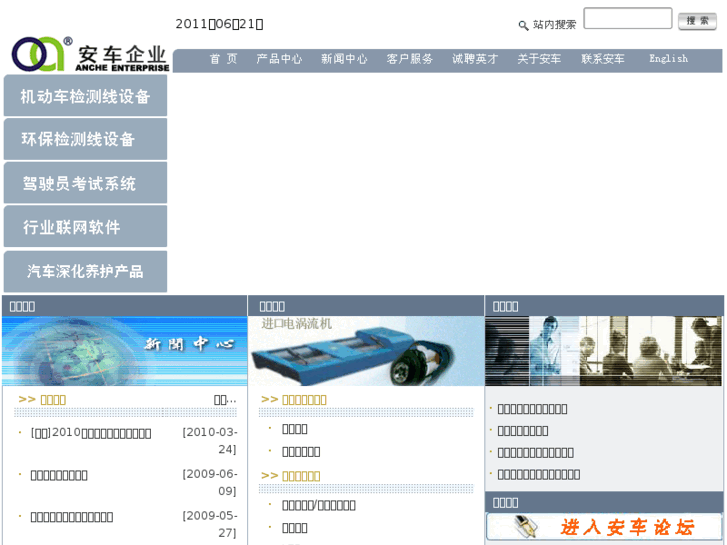Viewport: 727px width, 545px height.
Task: Select 诚聘英才 in the nav bar
Action: coord(475,59)
